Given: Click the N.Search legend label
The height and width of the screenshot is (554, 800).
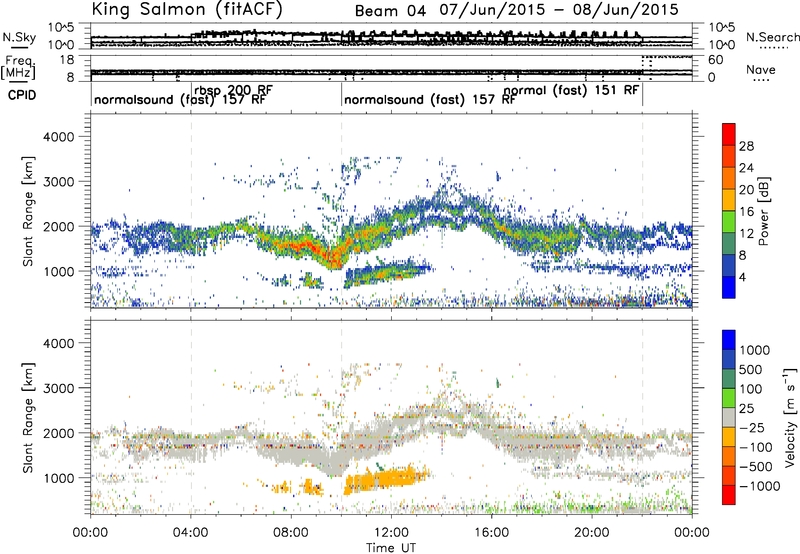Looking at the screenshot, I should point(772,37).
